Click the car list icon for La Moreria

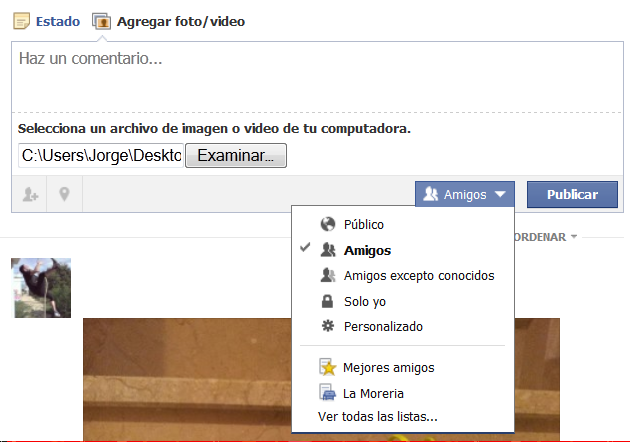point(327,393)
